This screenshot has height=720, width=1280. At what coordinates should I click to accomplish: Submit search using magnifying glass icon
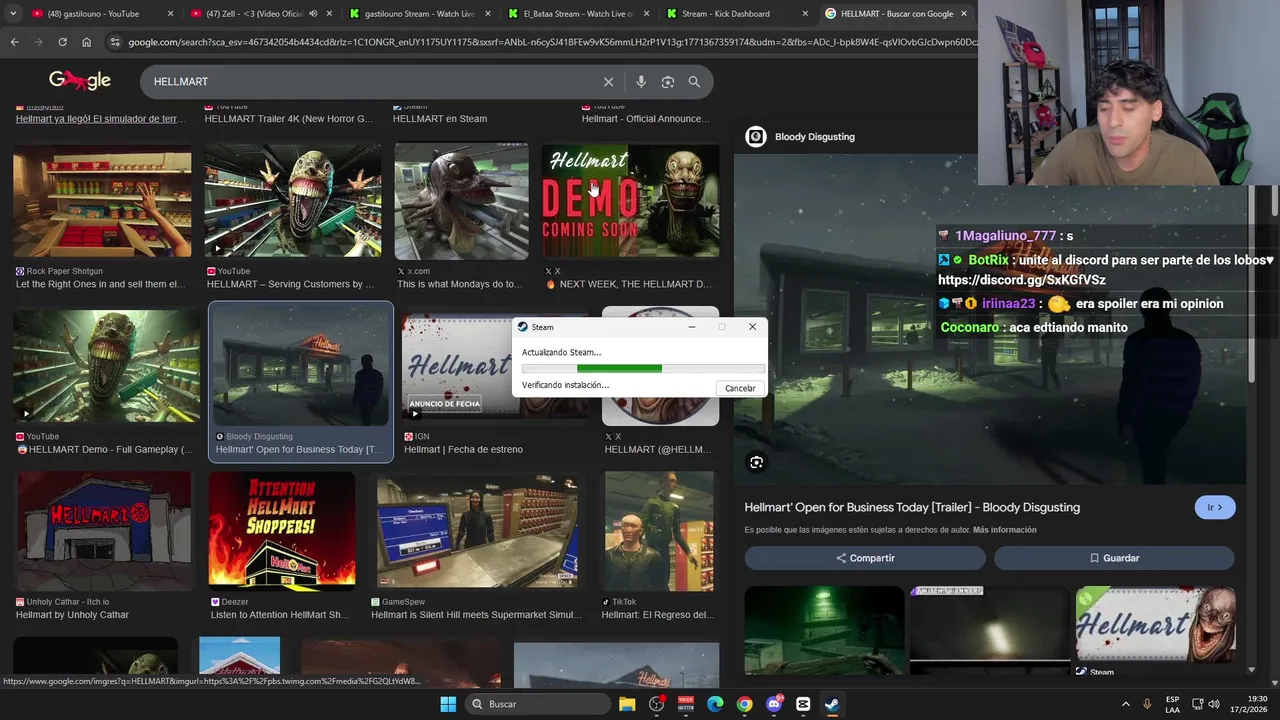point(694,82)
